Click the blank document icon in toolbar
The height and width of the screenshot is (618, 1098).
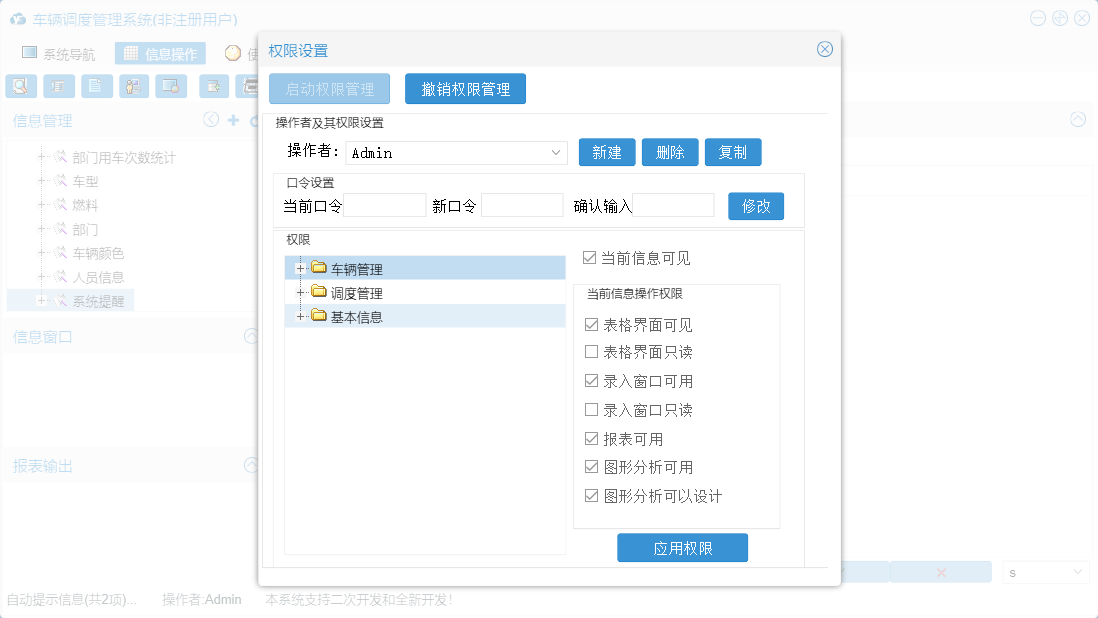[x=96, y=86]
